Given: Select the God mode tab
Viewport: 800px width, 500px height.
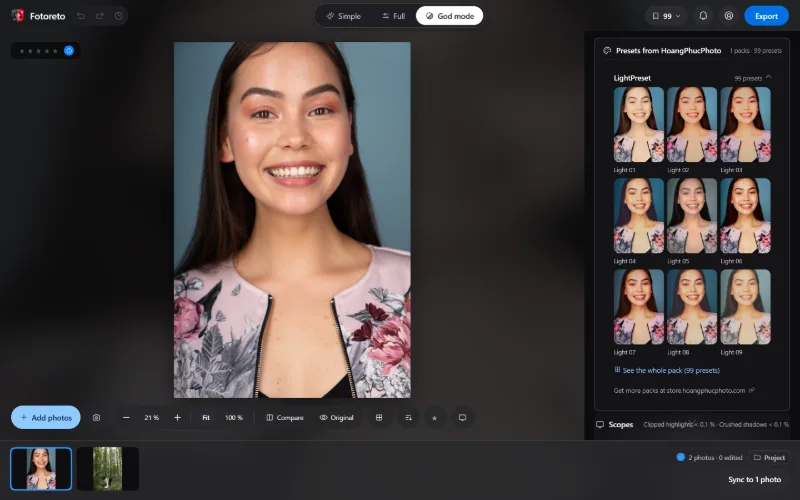Looking at the screenshot, I should (449, 16).
